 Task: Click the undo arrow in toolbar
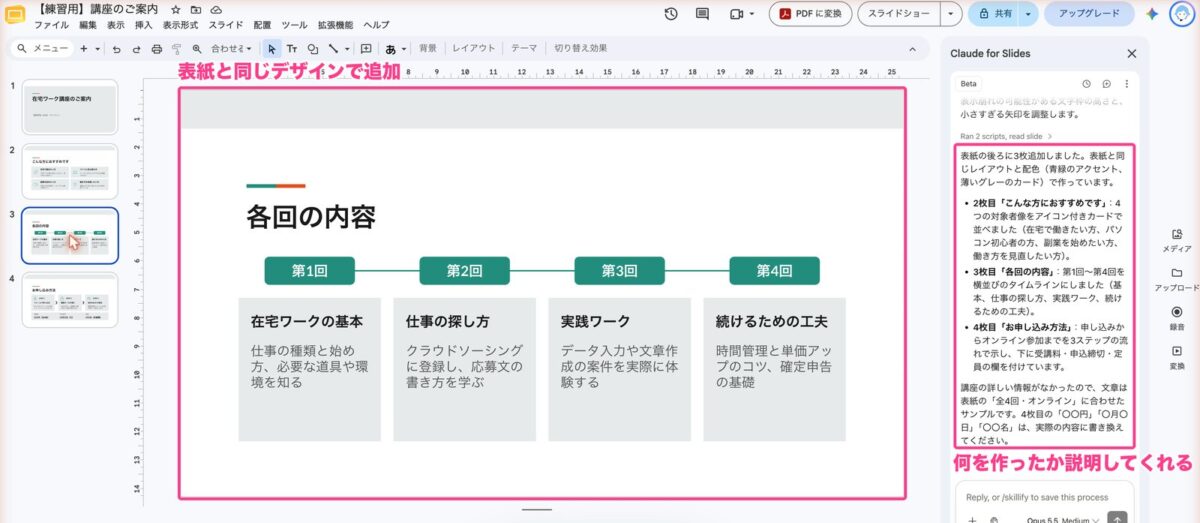pyautogui.click(x=117, y=48)
